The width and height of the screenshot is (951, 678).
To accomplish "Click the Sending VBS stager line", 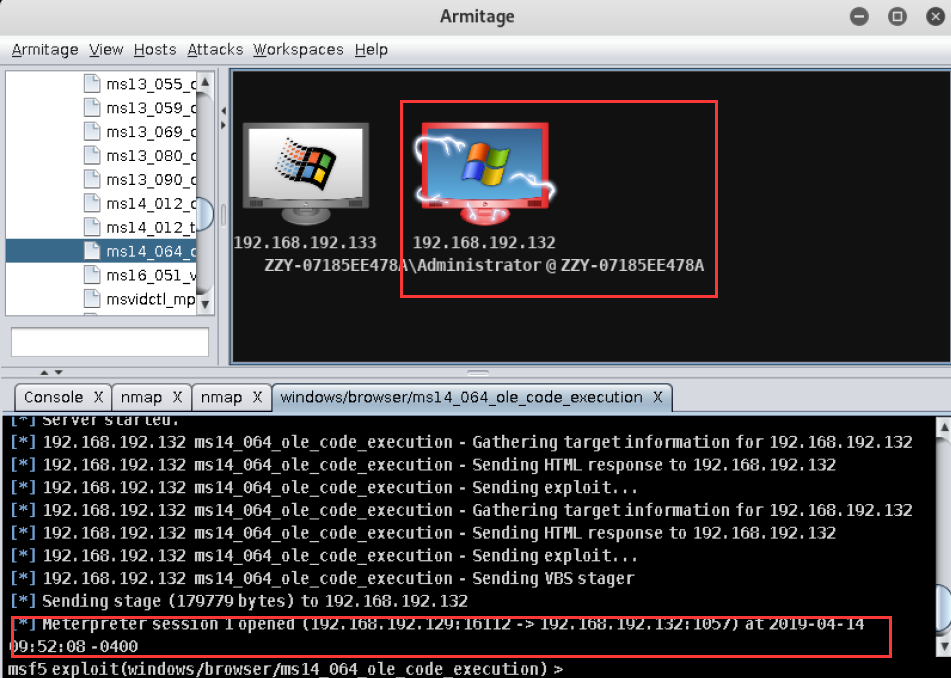I will [322, 579].
